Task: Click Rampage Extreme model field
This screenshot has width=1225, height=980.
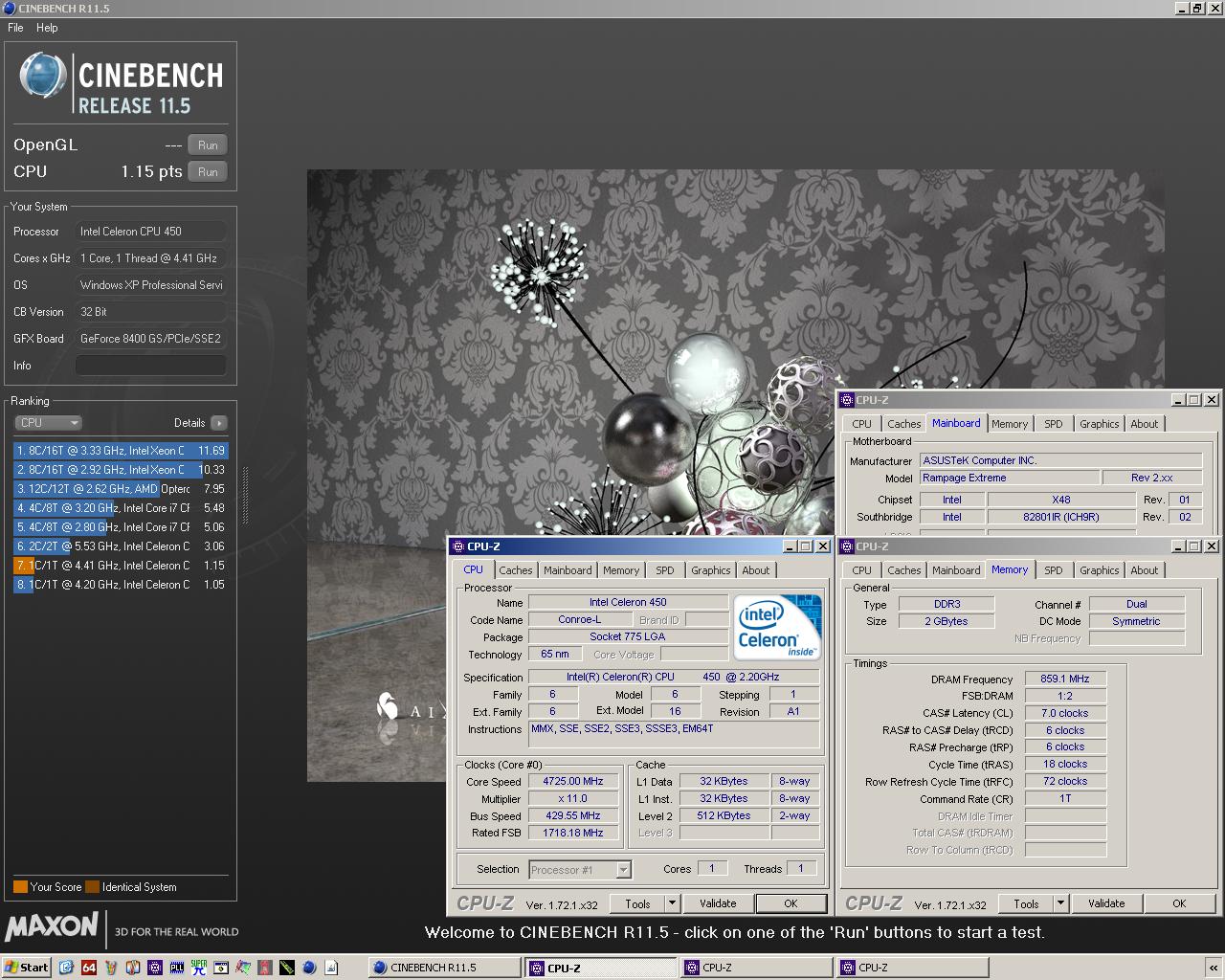Action: (1010, 478)
